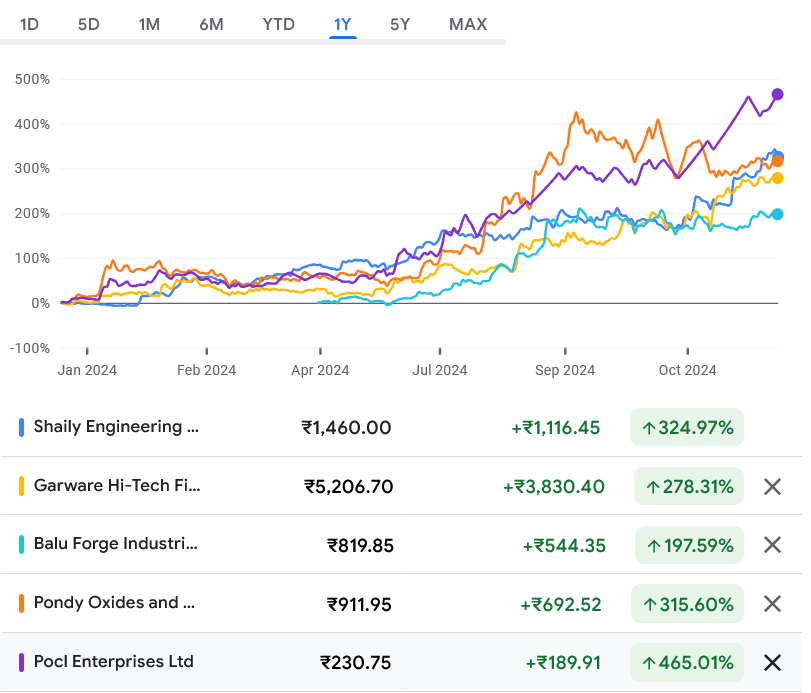Image resolution: width=811 pixels, height=693 pixels.
Task: Open Balu Forge Industries stock link
Action: (x=116, y=544)
